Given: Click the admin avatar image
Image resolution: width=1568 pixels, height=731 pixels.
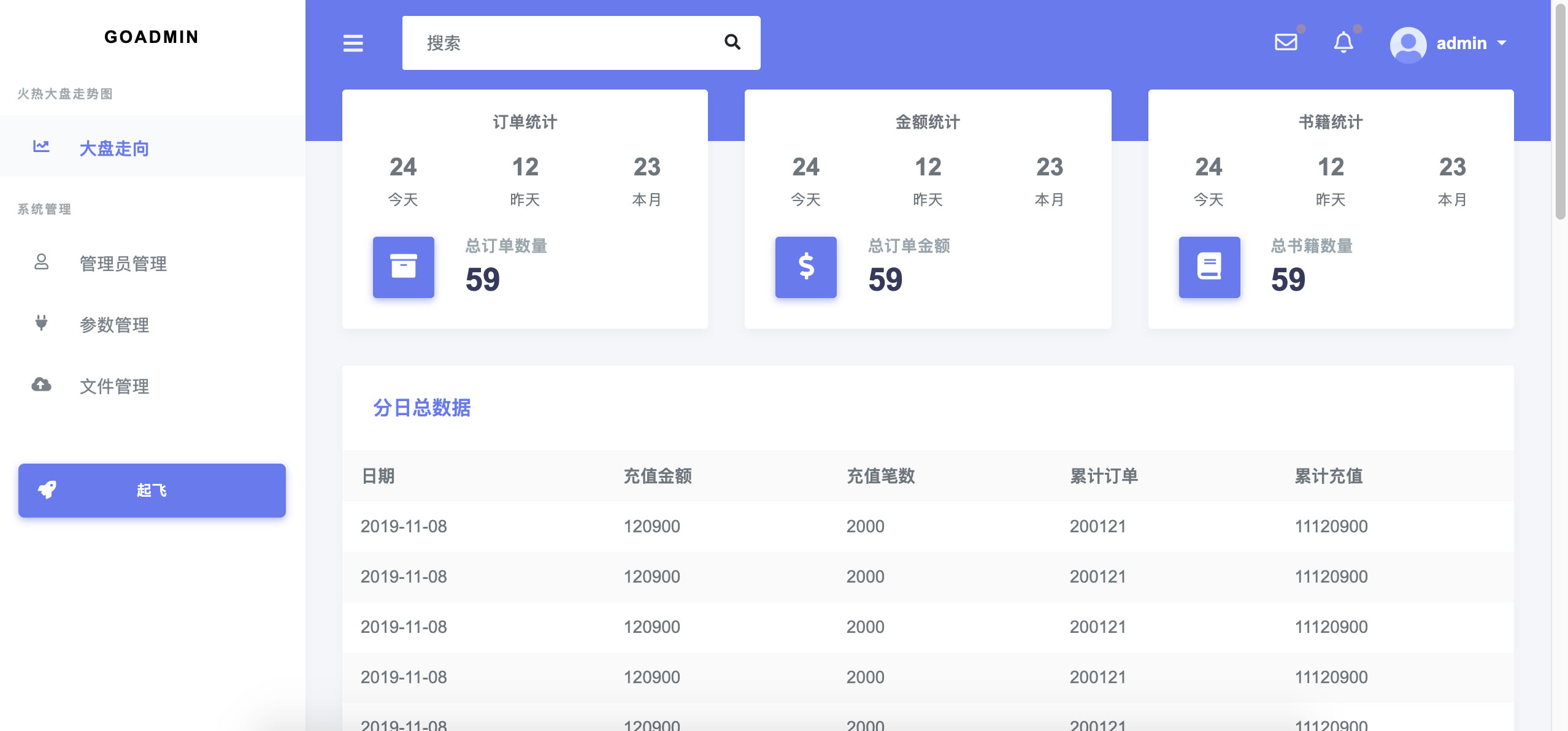Looking at the screenshot, I should coord(1407,44).
